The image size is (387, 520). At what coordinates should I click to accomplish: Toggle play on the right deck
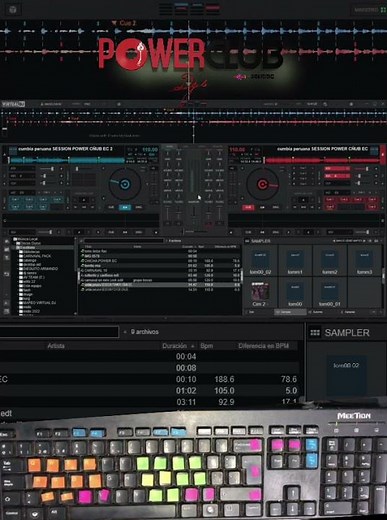[x=262, y=207]
